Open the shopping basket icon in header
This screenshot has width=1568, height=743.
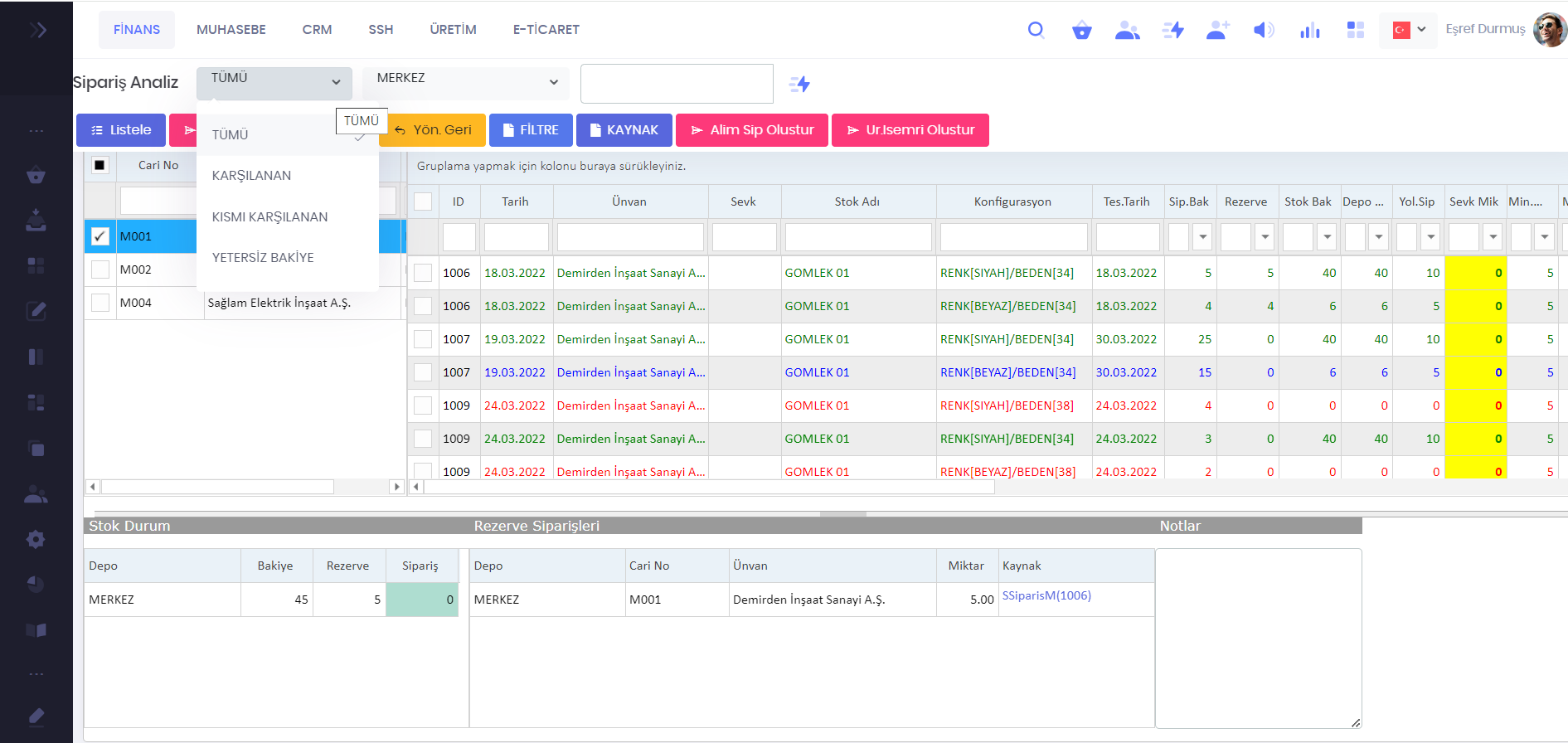[1081, 31]
